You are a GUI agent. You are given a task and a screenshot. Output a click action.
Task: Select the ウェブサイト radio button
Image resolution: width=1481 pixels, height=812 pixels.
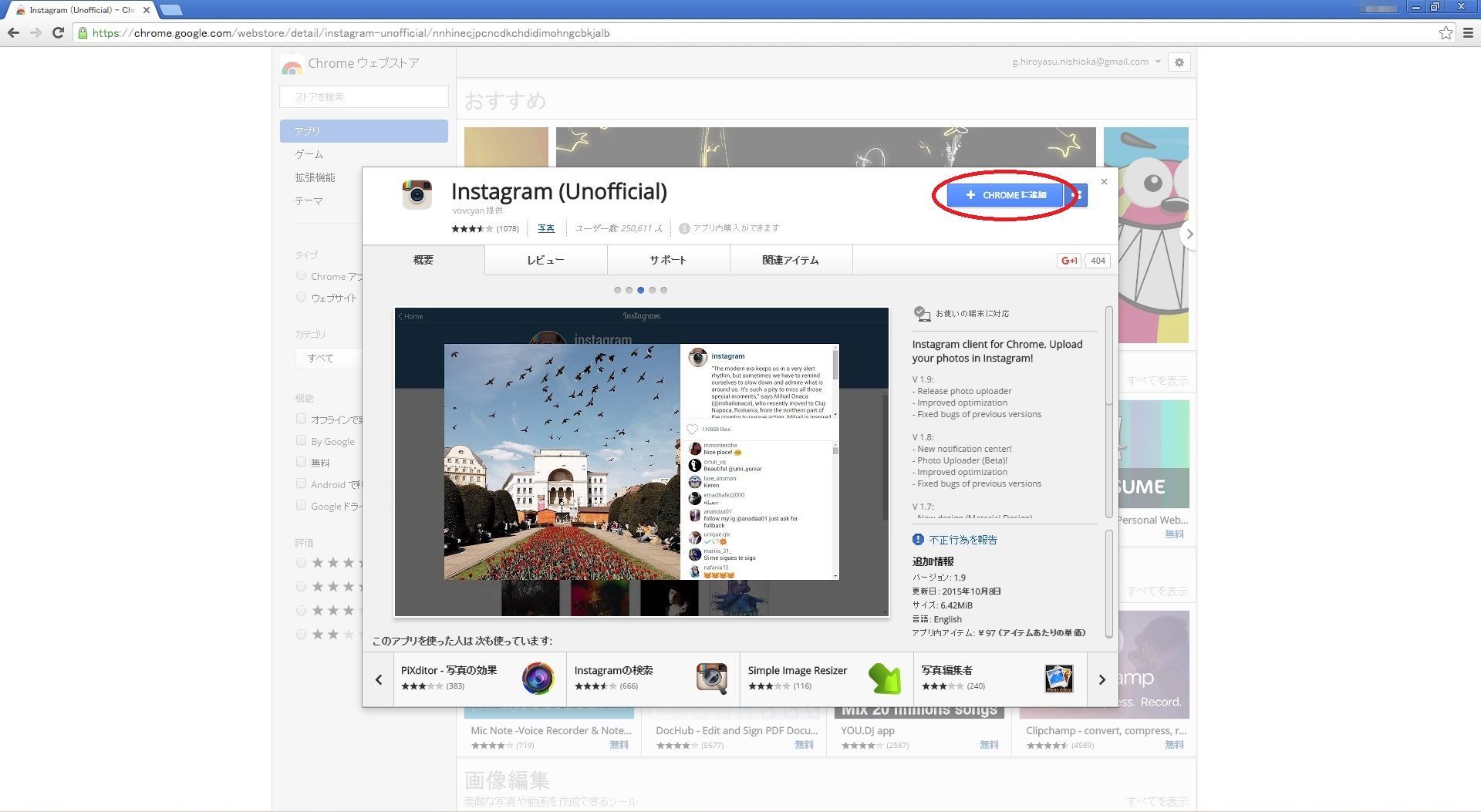click(x=301, y=297)
